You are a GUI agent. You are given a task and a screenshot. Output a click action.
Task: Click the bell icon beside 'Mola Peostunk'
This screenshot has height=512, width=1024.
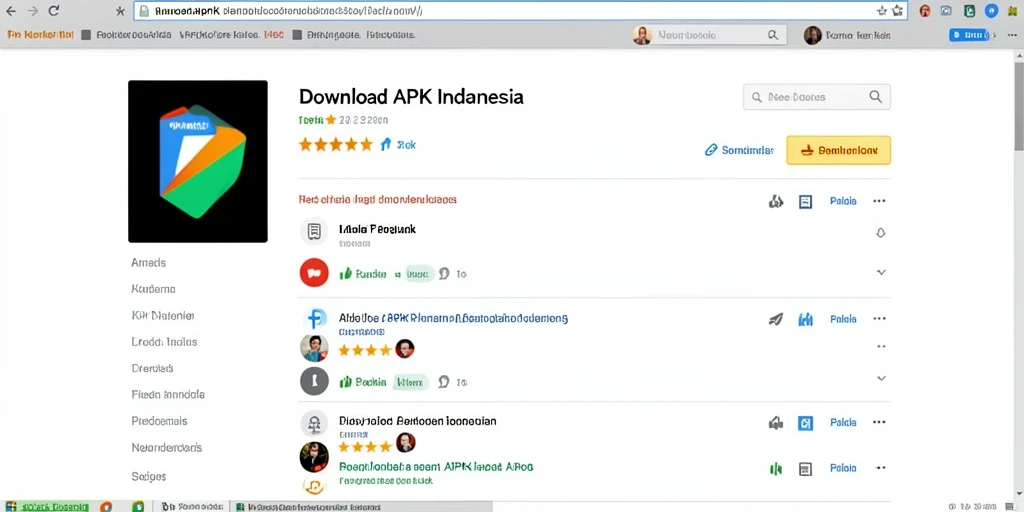(x=881, y=232)
